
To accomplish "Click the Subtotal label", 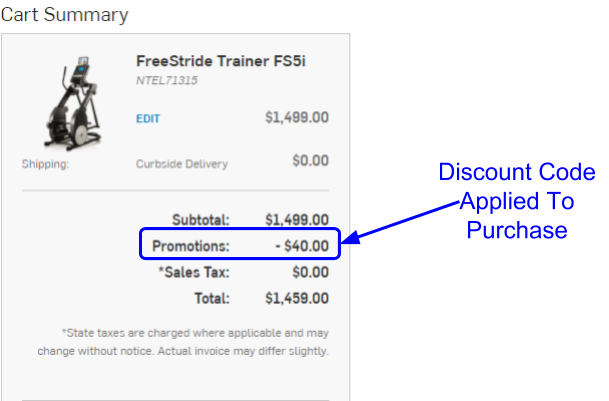I will tap(201, 220).
